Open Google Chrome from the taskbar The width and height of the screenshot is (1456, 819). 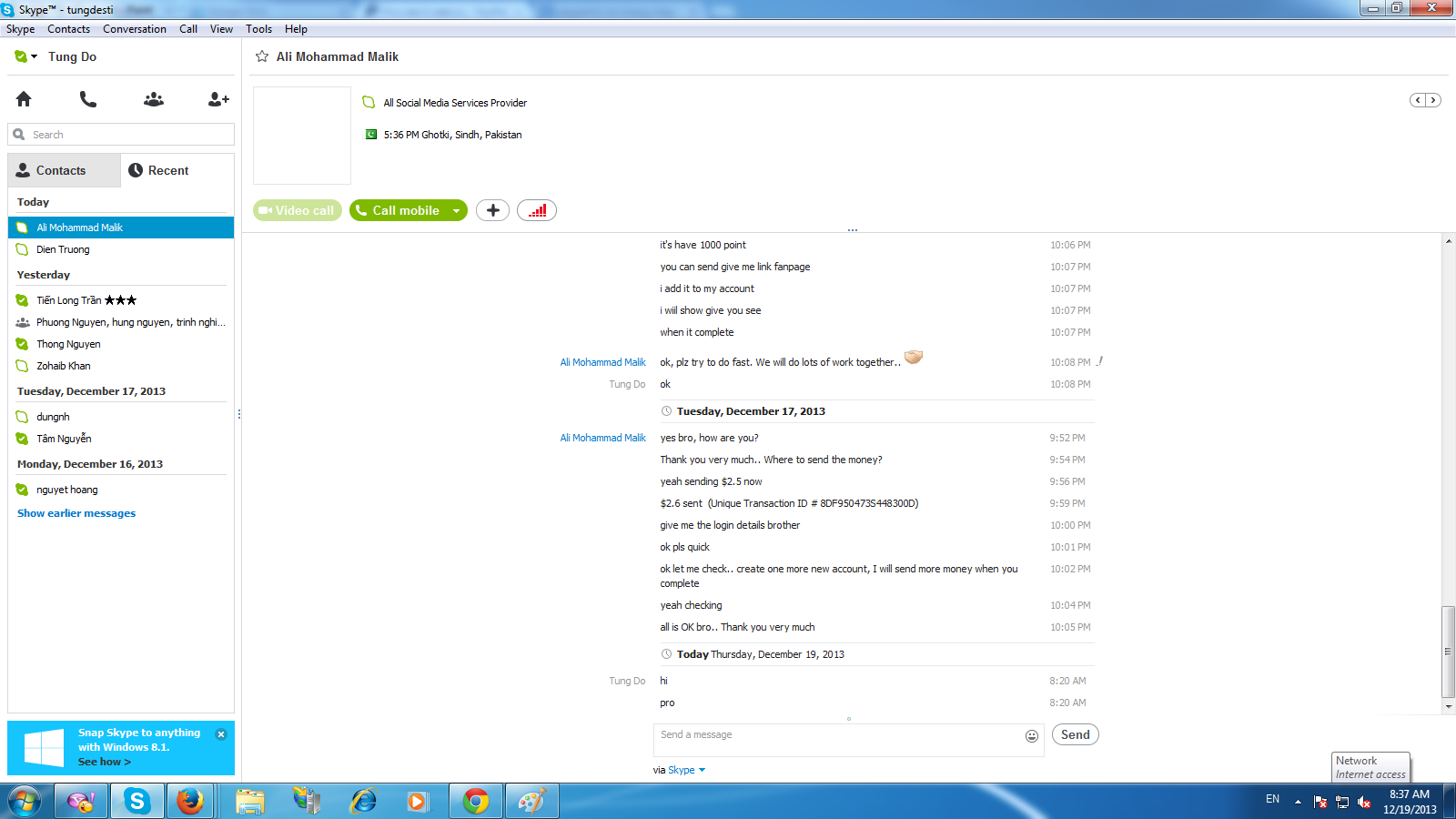tap(475, 802)
